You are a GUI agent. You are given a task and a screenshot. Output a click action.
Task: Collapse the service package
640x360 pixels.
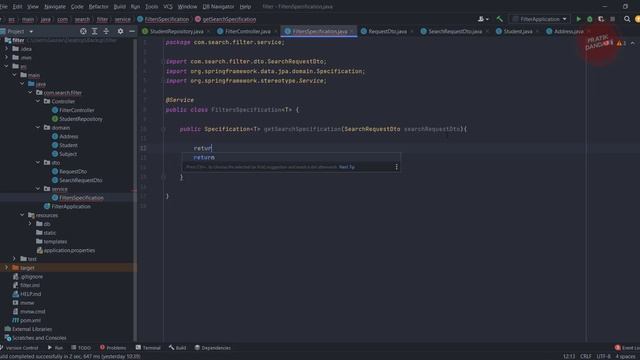38,189
